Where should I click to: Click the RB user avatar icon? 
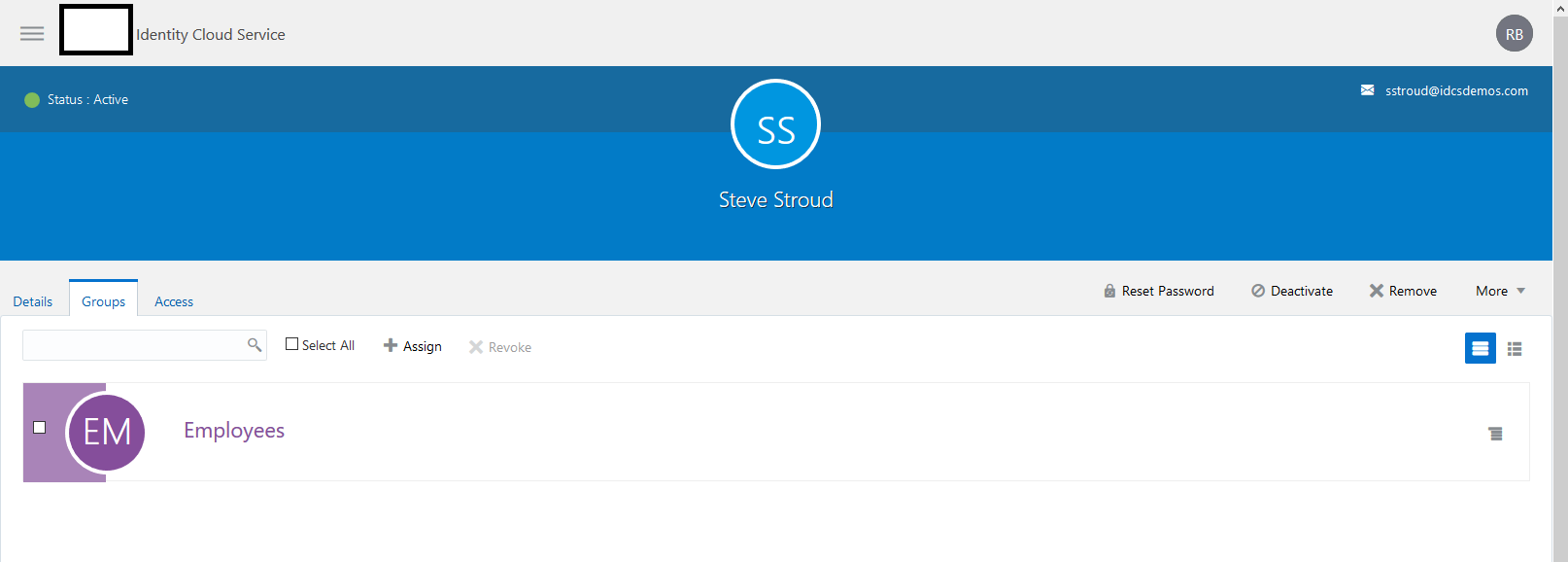(1514, 34)
